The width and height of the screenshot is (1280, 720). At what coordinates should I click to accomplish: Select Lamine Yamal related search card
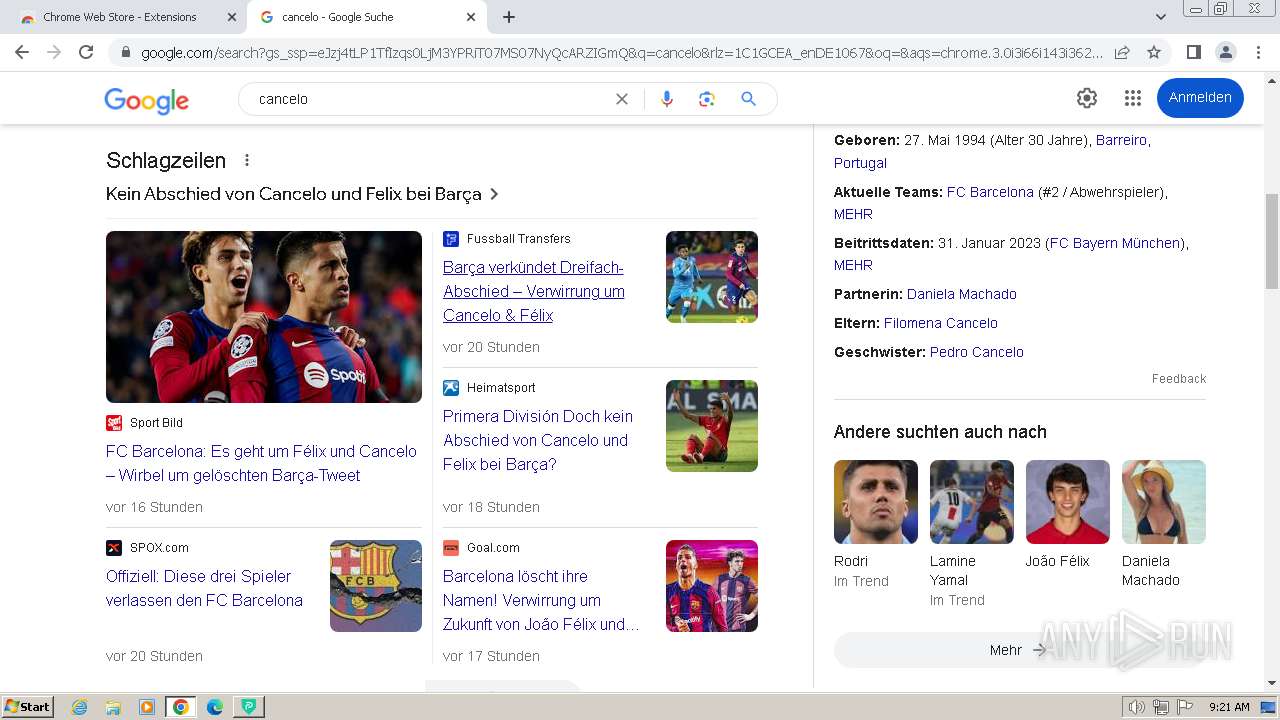point(972,534)
